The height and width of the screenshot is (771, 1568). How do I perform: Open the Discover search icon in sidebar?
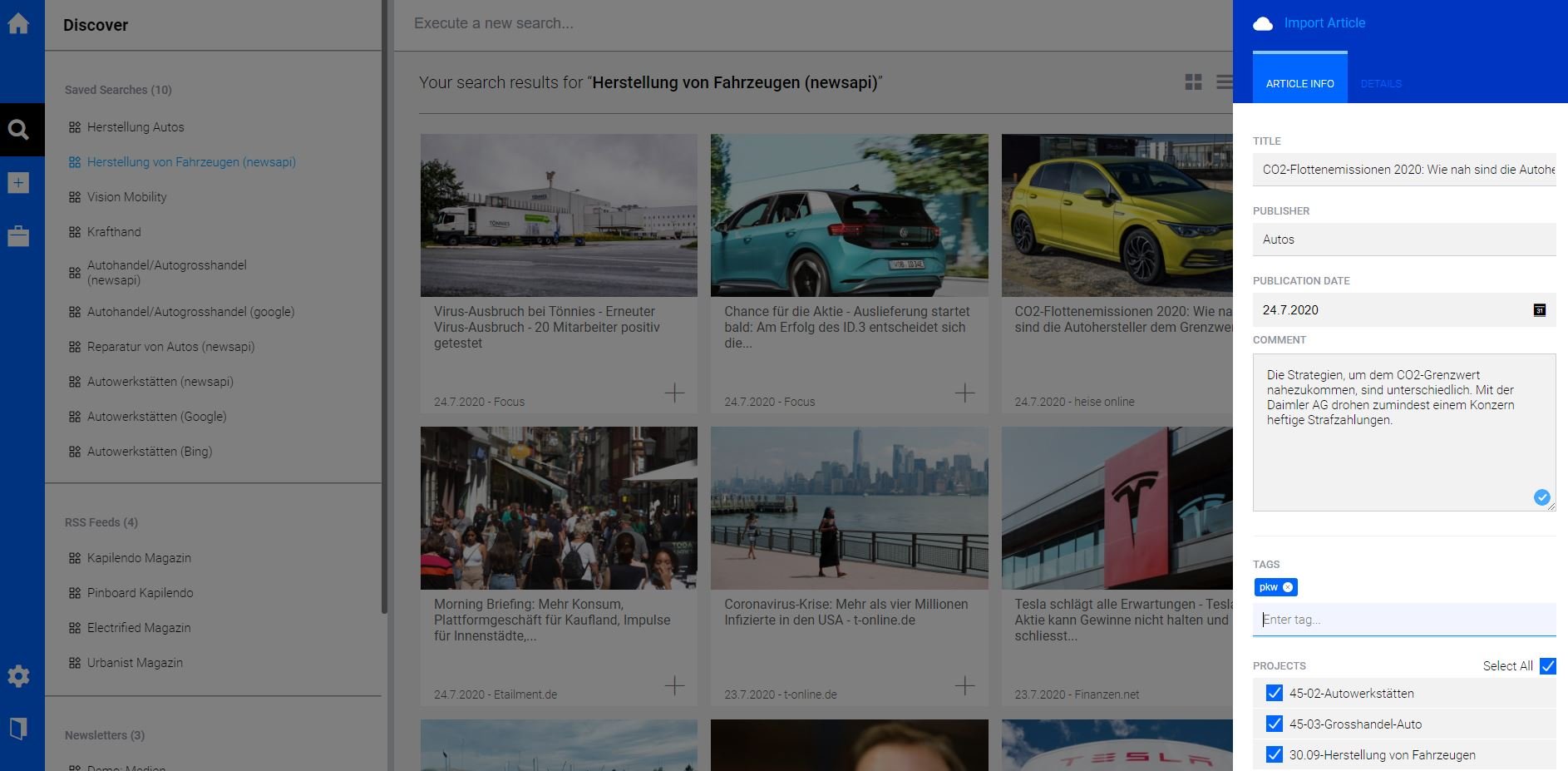pyautogui.click(x=18, y=130)
